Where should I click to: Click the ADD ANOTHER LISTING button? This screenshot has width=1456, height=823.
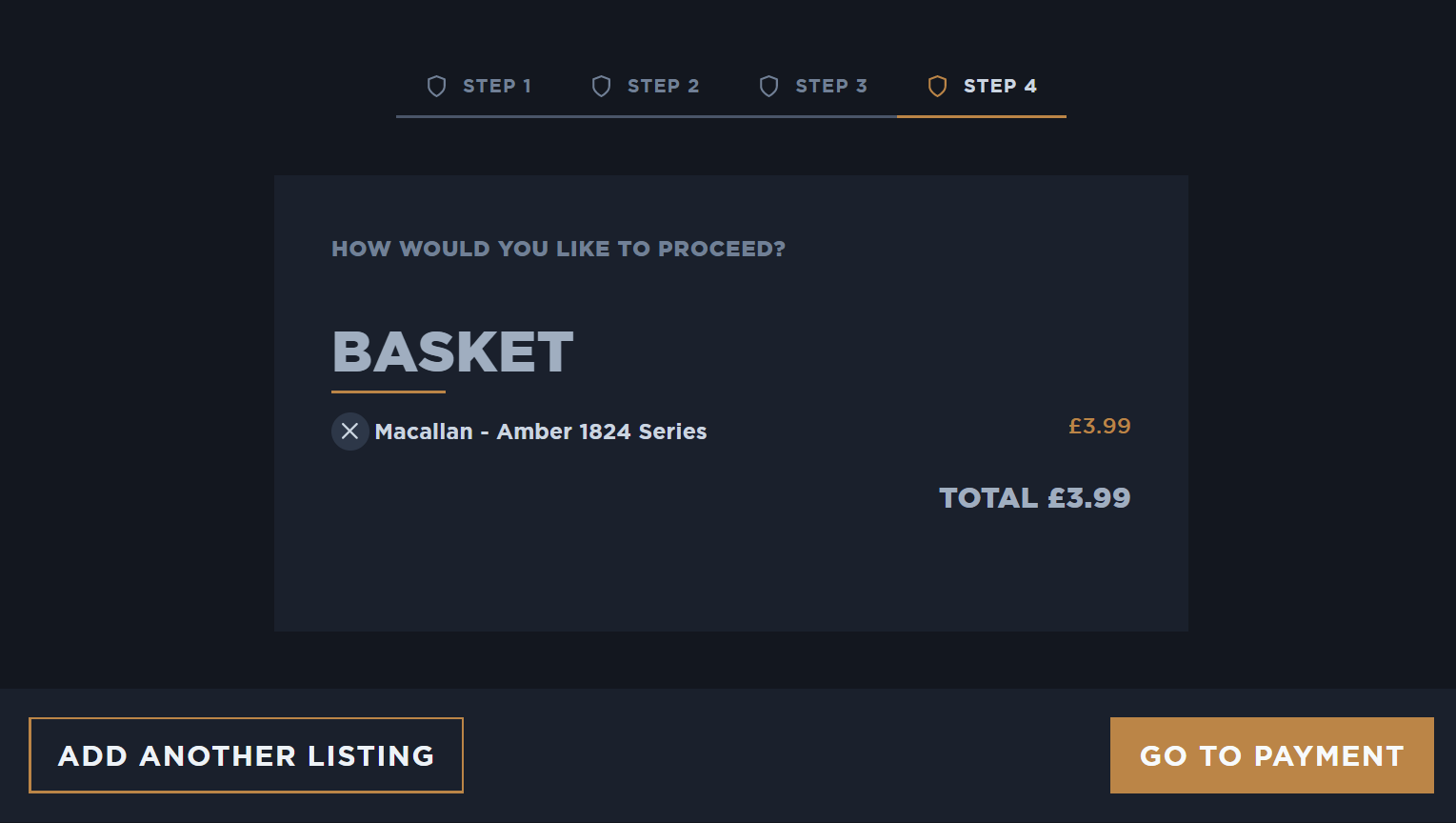pyautogui.click(x=246, y=755)
